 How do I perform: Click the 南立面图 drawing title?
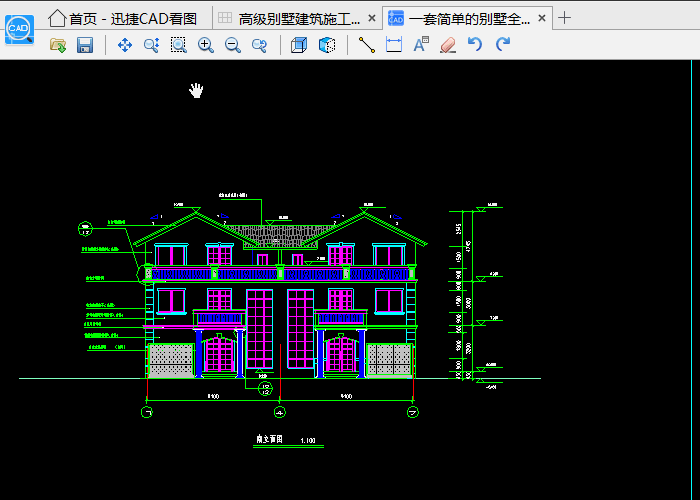click(269, 439)
